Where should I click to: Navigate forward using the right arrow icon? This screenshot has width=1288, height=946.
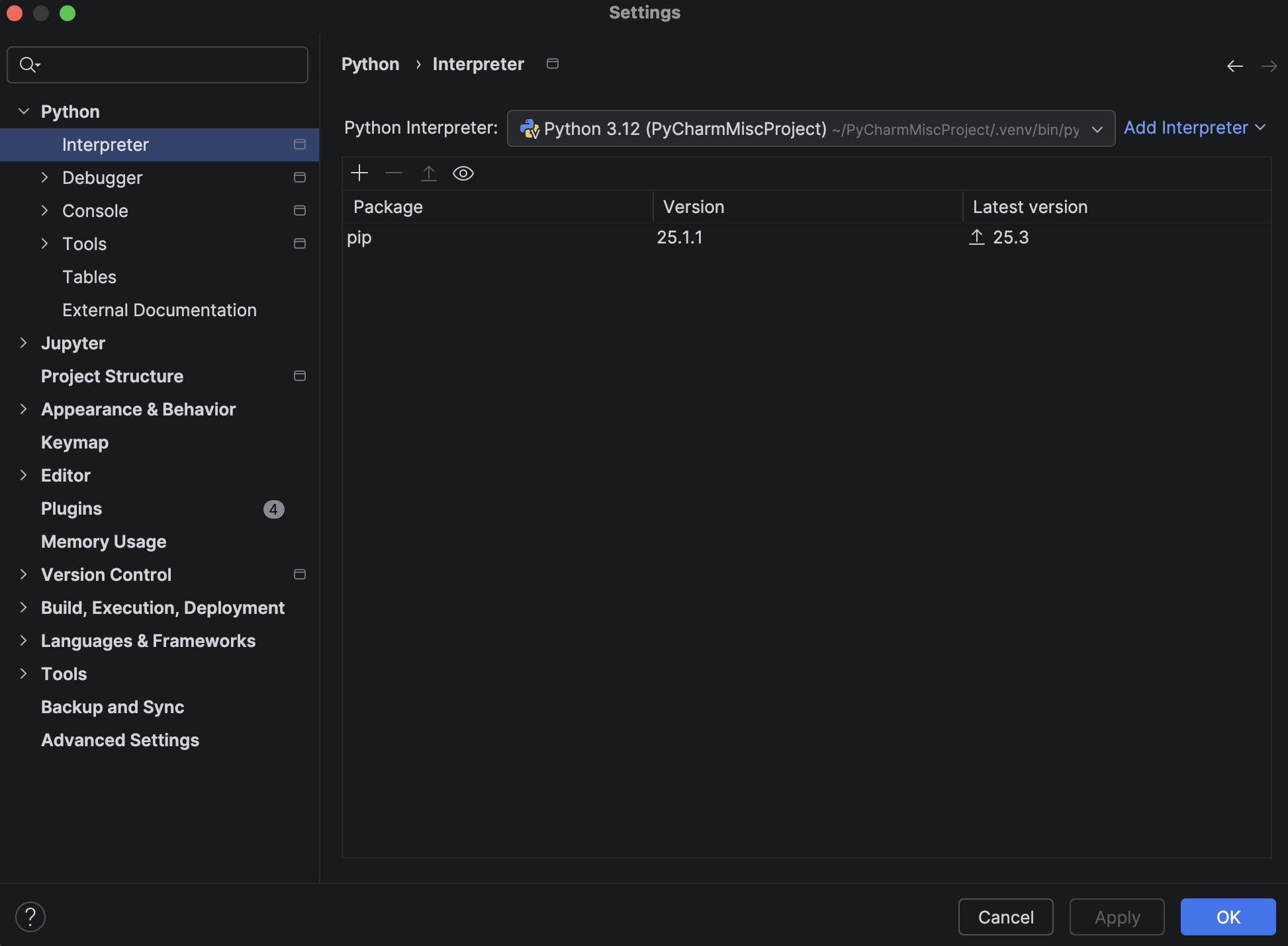point(1269,65)
